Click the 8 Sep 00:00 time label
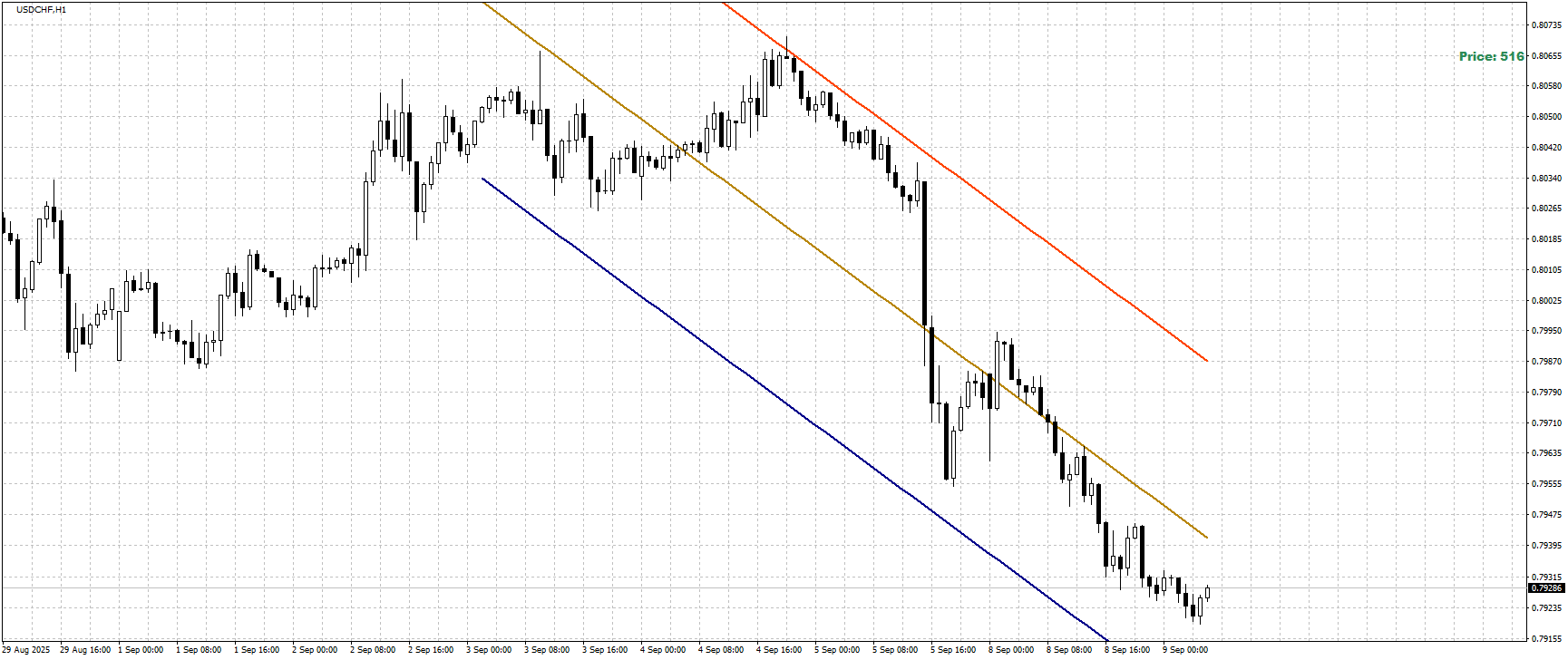The image size is (1568, 660). (x=1011, y=650)
